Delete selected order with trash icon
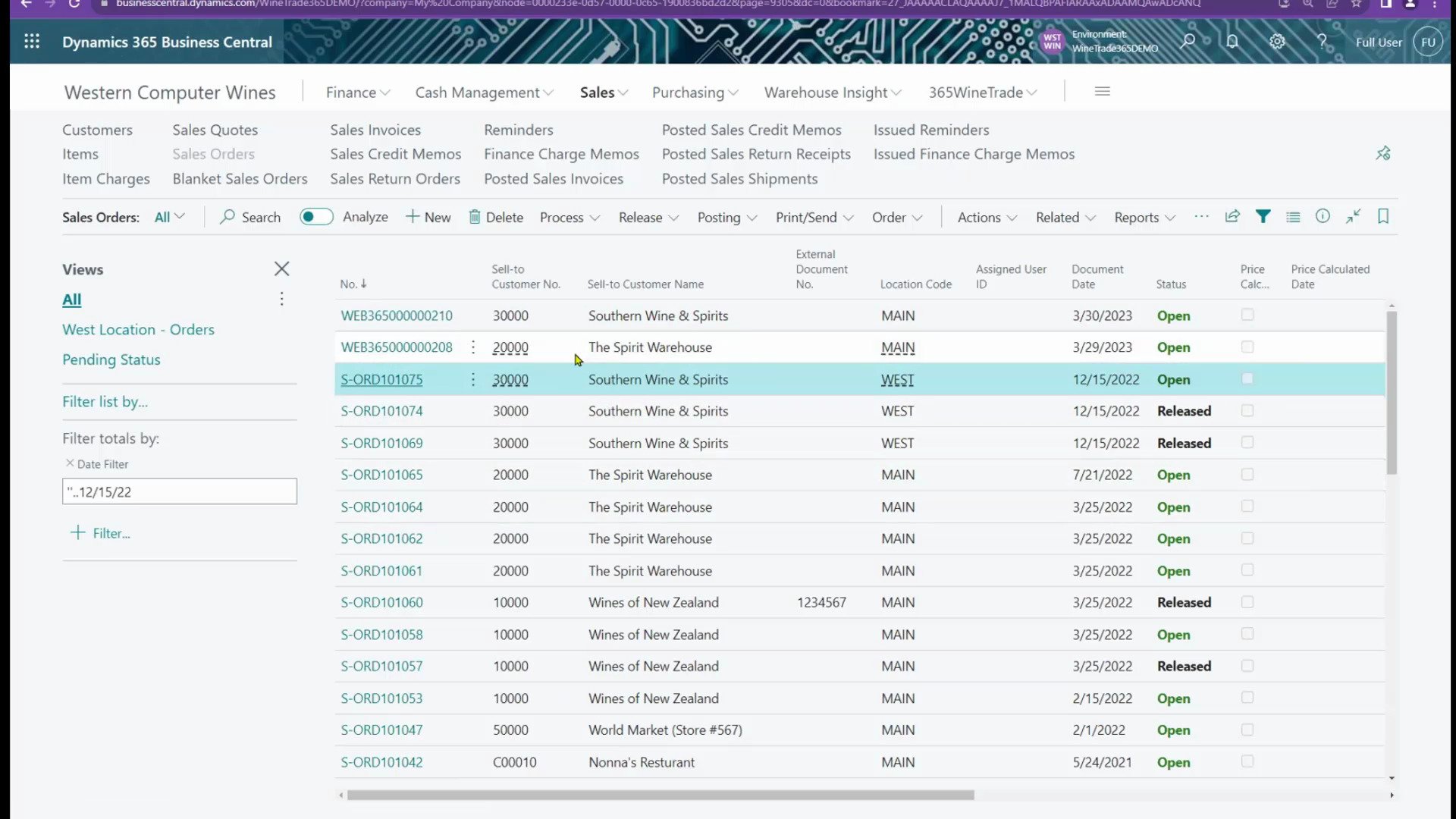The height and width of the screenshot is (819, 1456). [496, 217]
